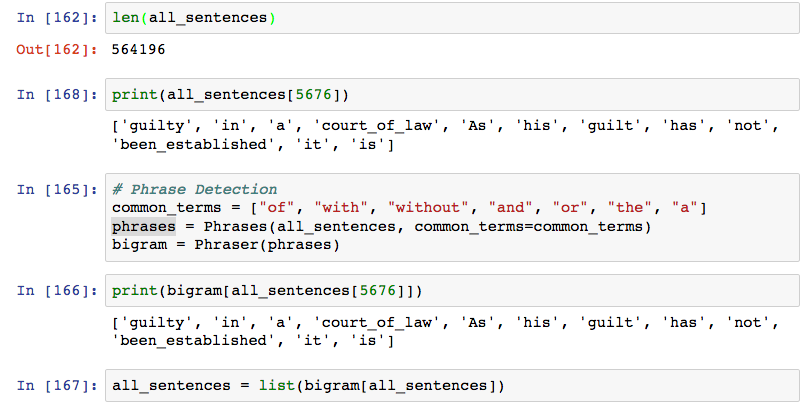Select the In [162] prompt label
Image resolution: width=810 pixels, height=415 pixels.
pos(57,18)
